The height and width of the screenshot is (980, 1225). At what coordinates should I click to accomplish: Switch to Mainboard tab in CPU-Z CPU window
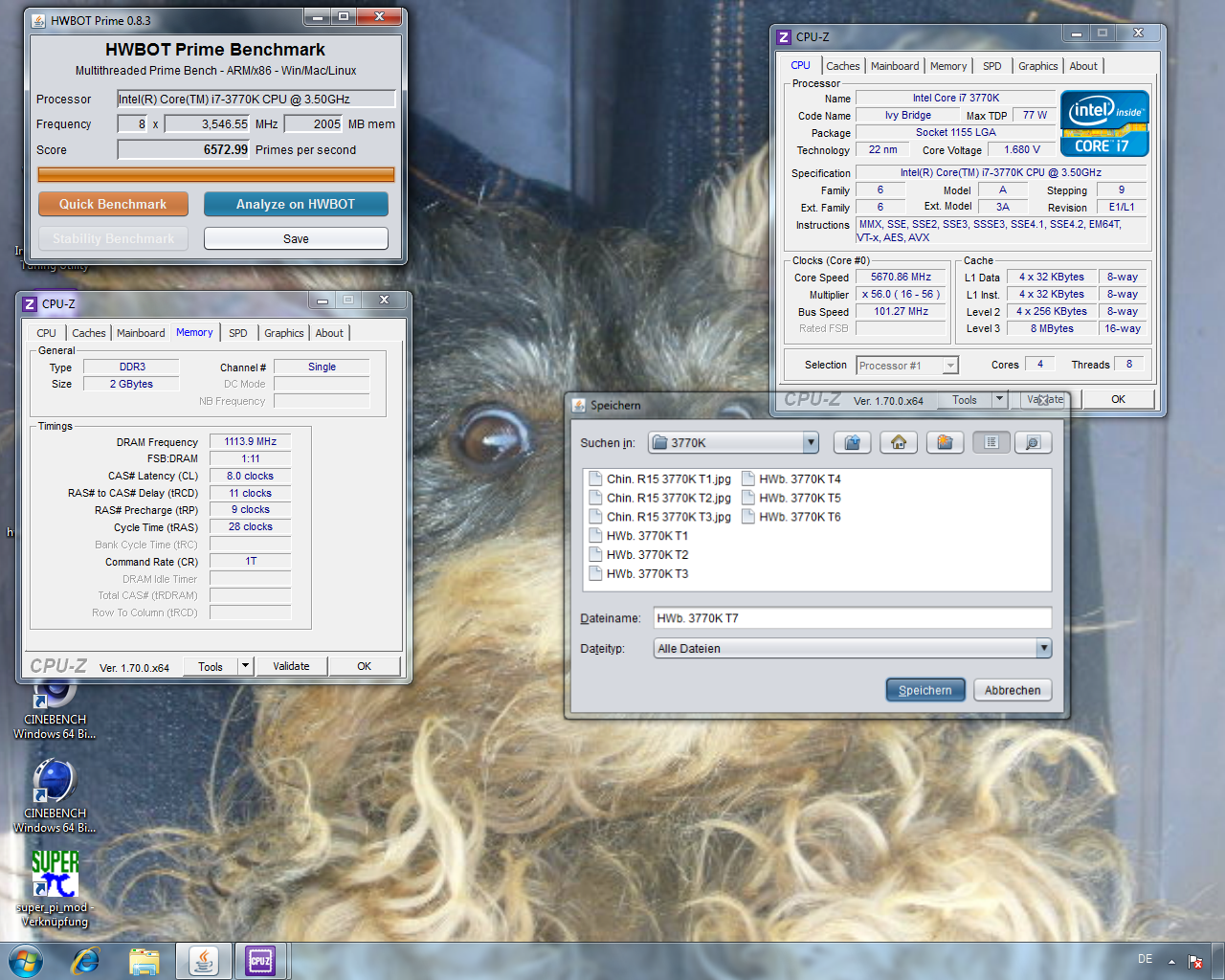tap(895, 66)
